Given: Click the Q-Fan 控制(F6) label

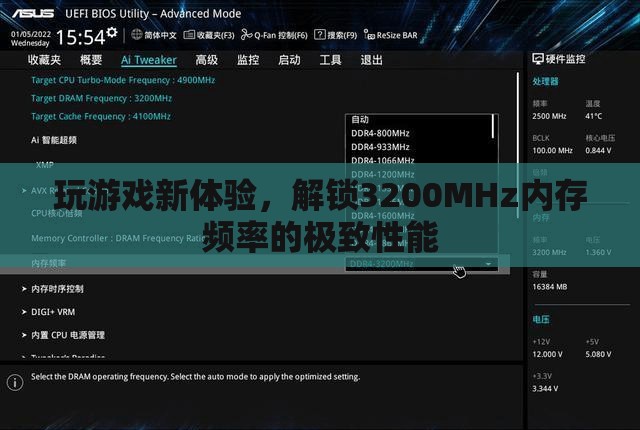Looking at the screenshot, I should click(281, 35).
